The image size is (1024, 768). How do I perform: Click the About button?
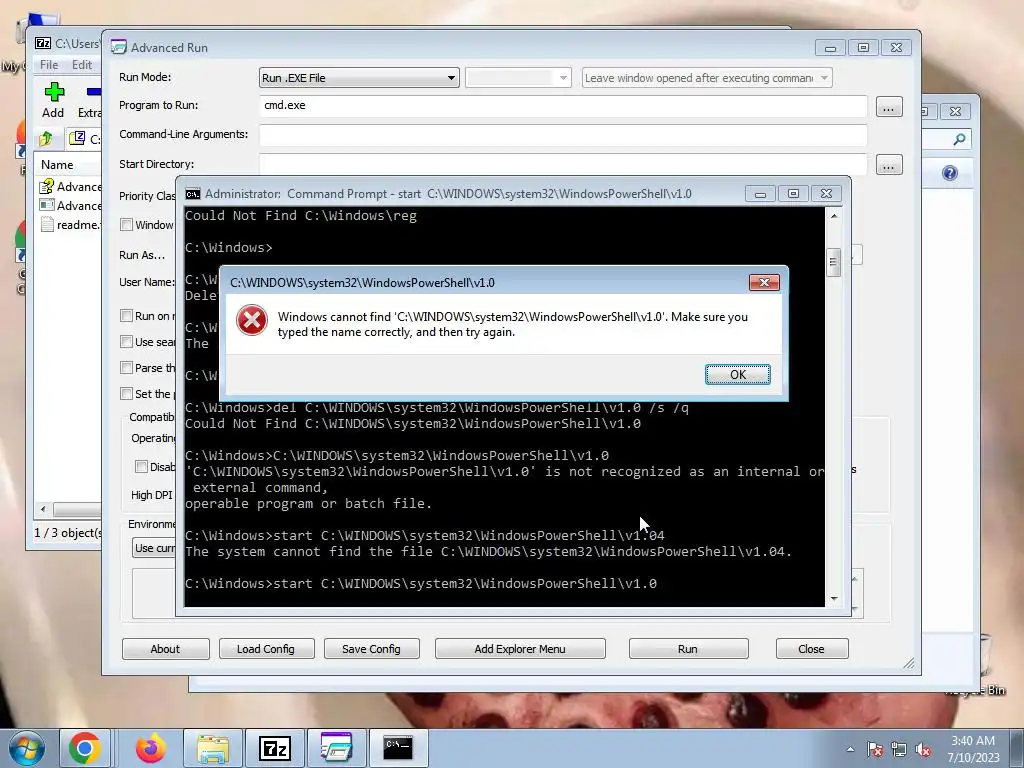coord(165,648)
